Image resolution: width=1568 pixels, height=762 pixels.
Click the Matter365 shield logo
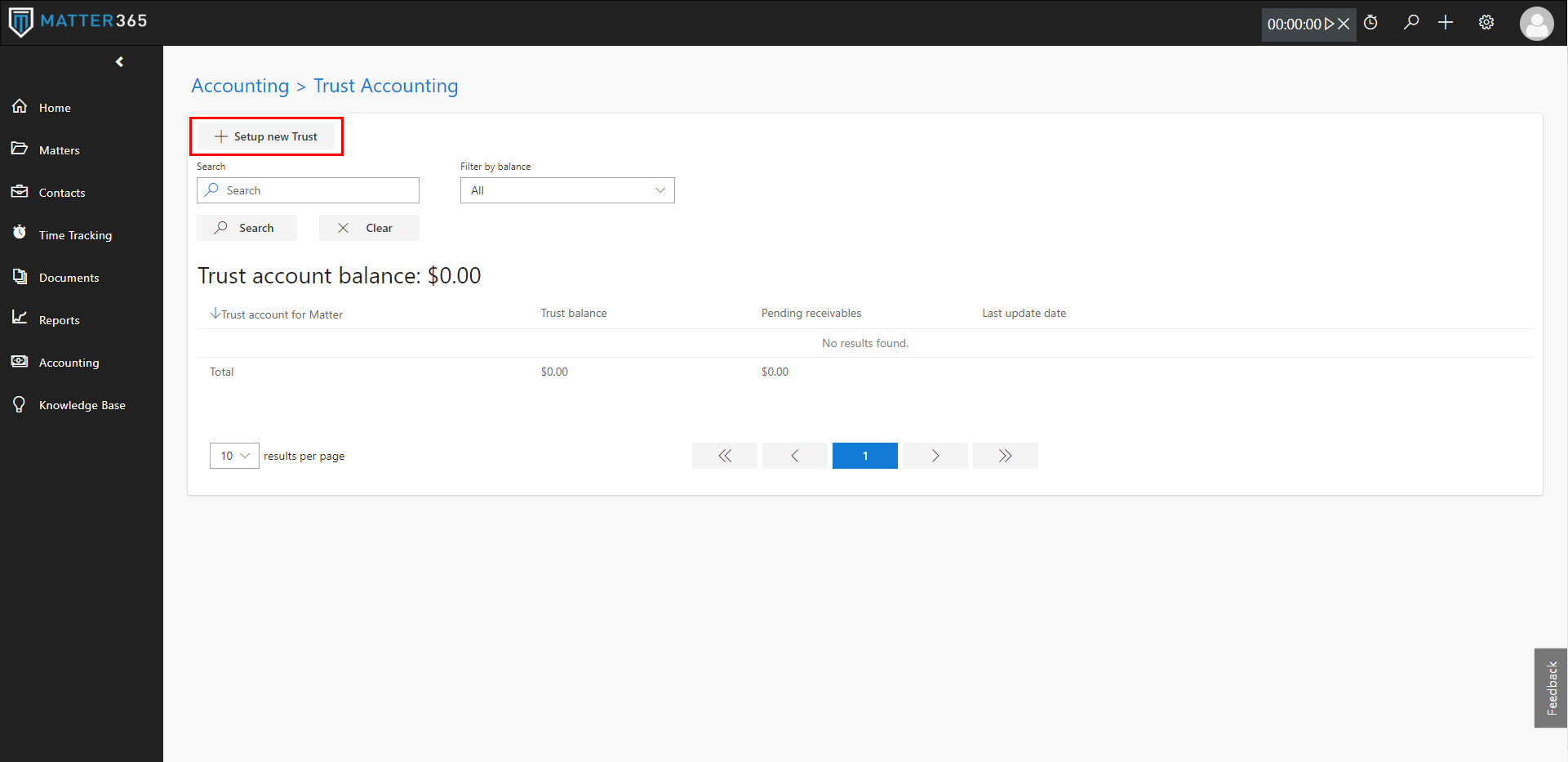[20, 22]
